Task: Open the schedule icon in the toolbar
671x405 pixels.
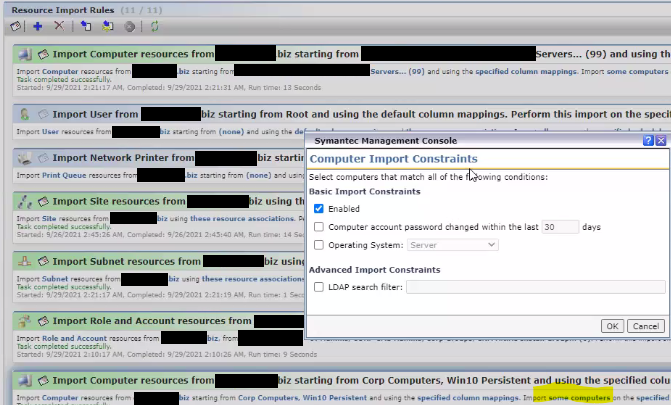Action: coord(15,27)
